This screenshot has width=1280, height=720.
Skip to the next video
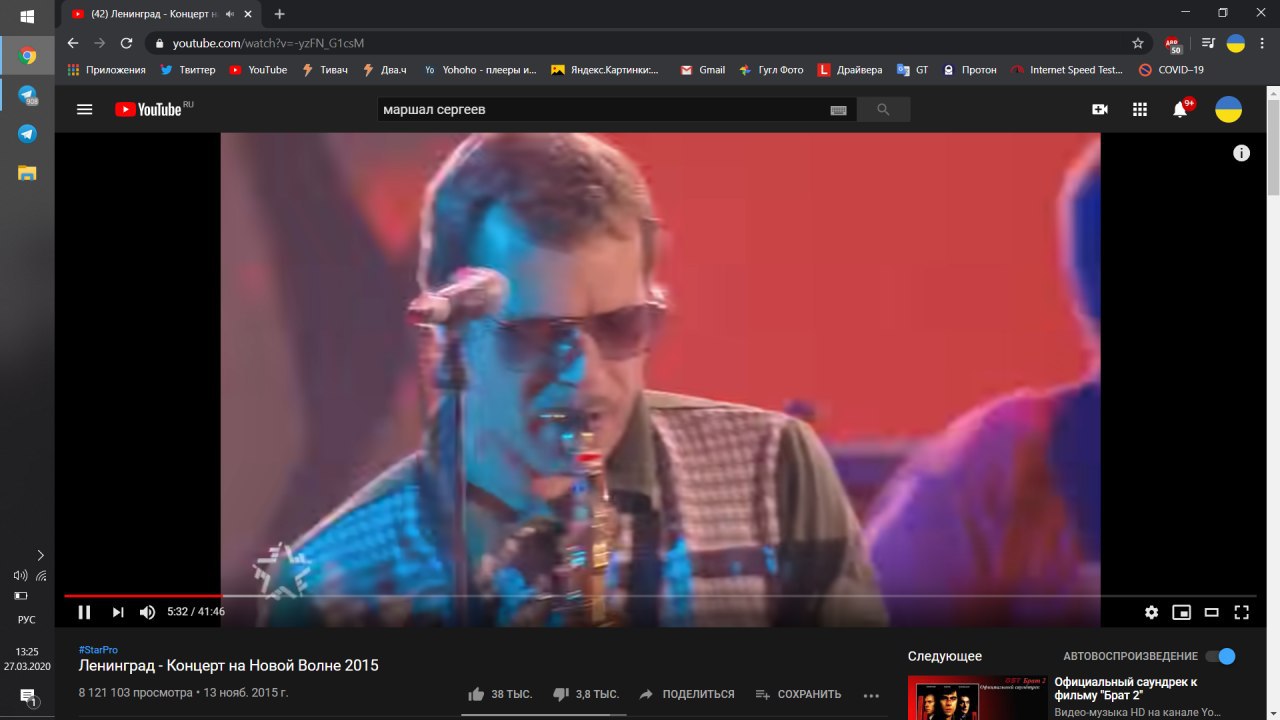[118, 612]
